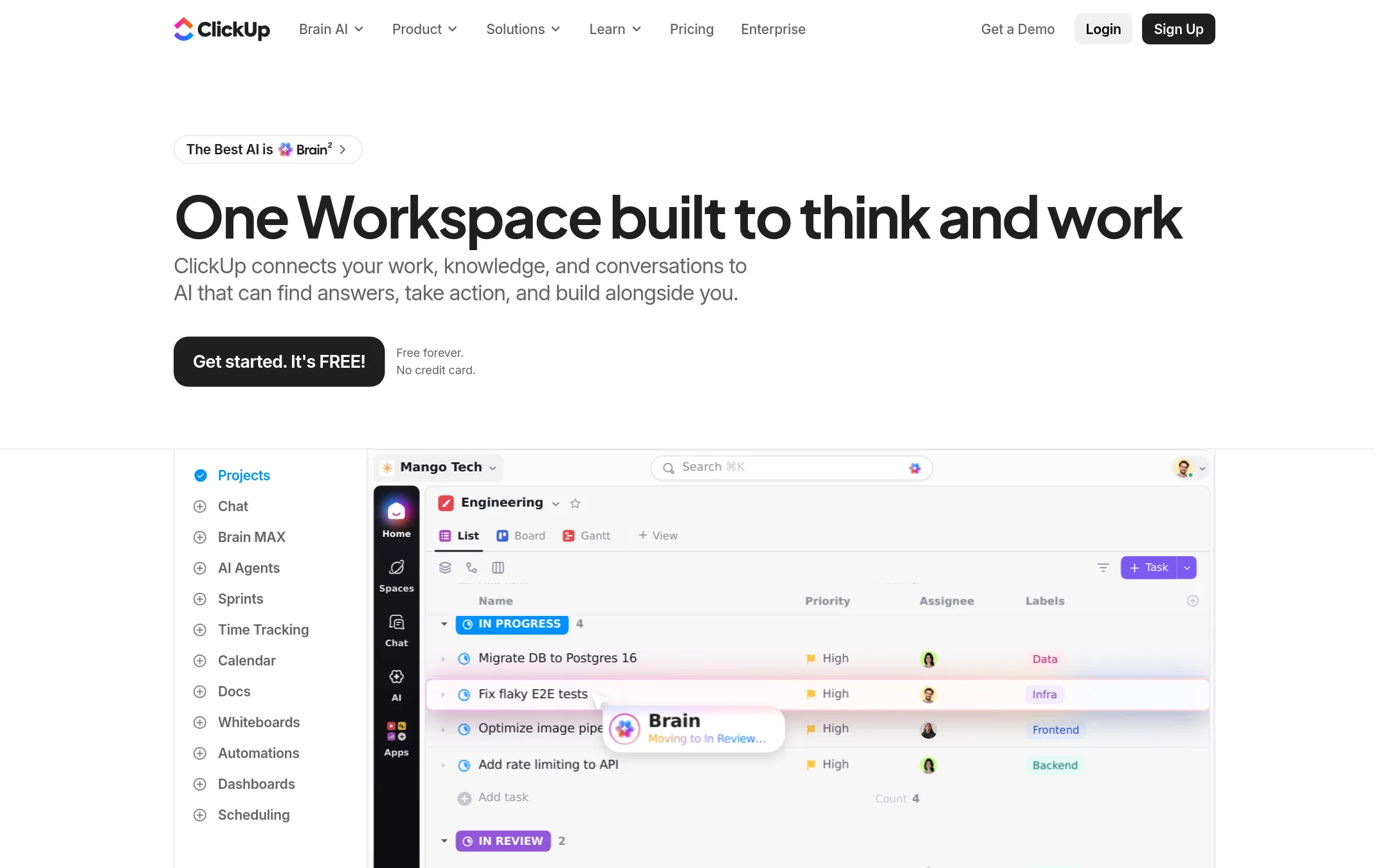Select the Brain MAX feature option
1389x868 pixels.
[239, 537]
